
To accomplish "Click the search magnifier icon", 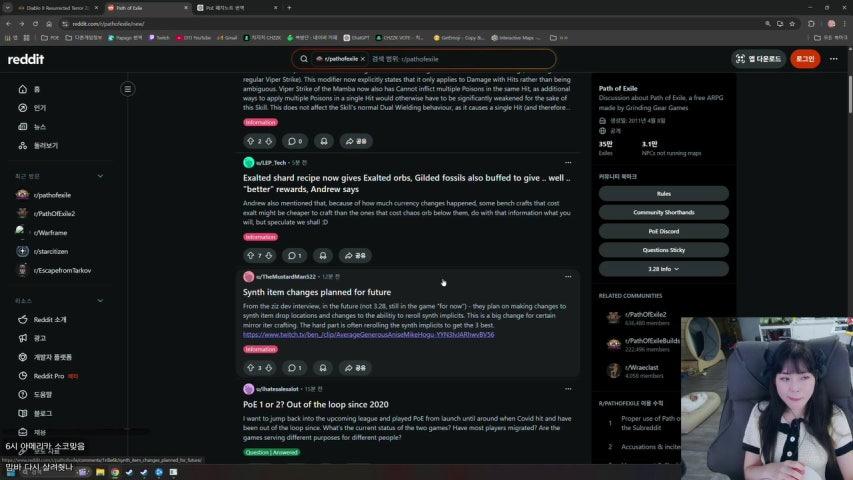I will [304, 59].
